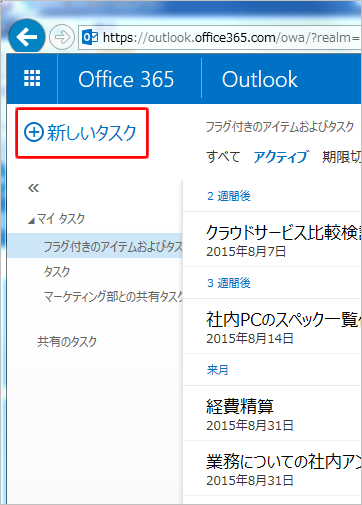Select 共有のタスク in the sidebar

coord(67,341)
